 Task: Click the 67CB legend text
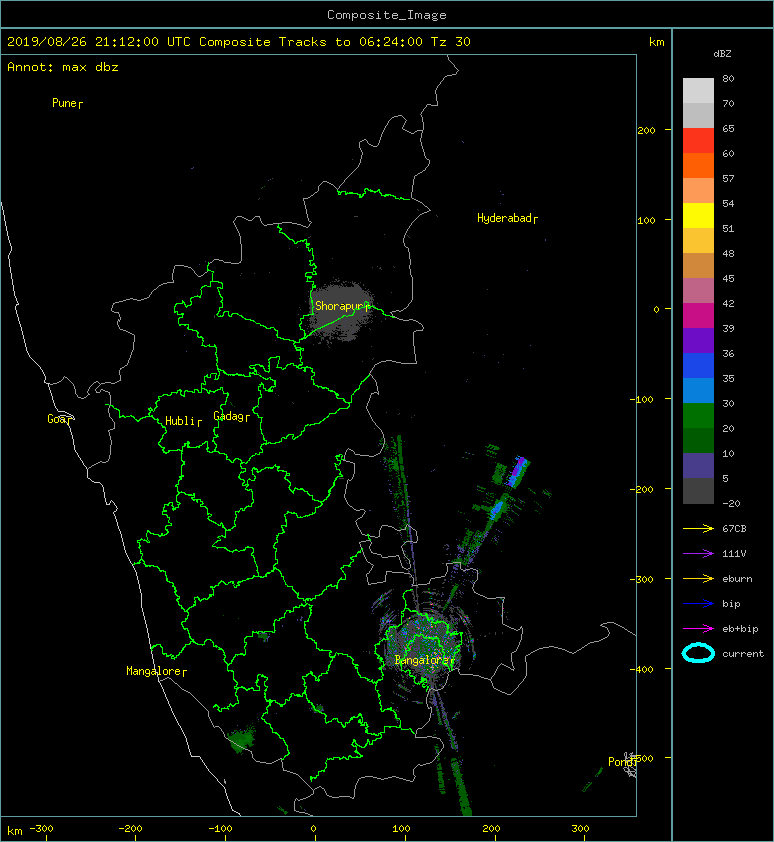[x=734, y=528]
